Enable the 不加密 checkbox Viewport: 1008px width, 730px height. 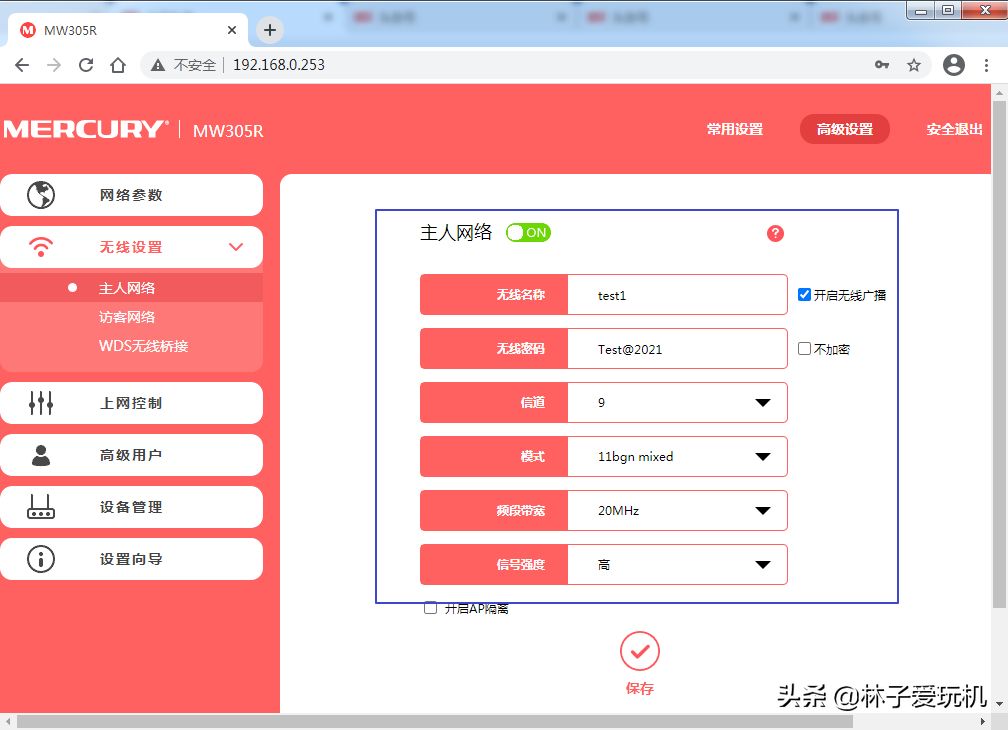point(804,349)
